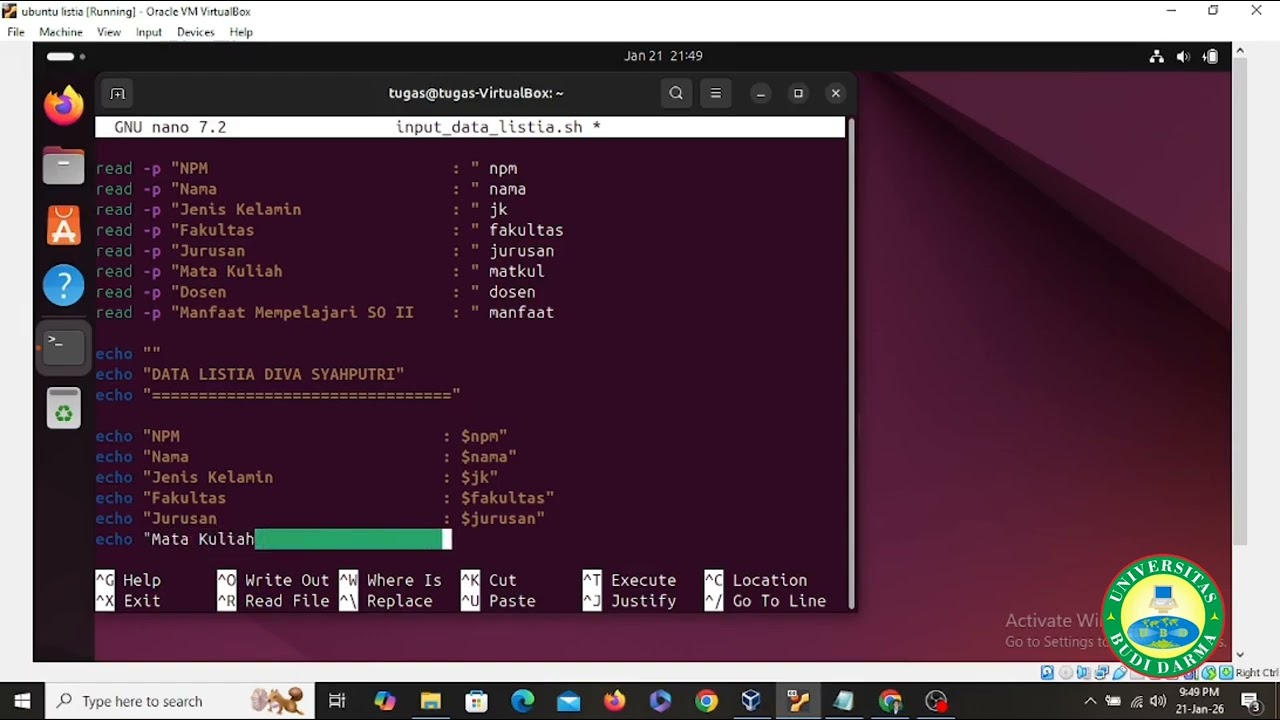Image resolution: width=1280 pixels, height=720 pixels.
Task: Open the Windows Start menu
Action: pyautogui.click(x=22, y=701)
